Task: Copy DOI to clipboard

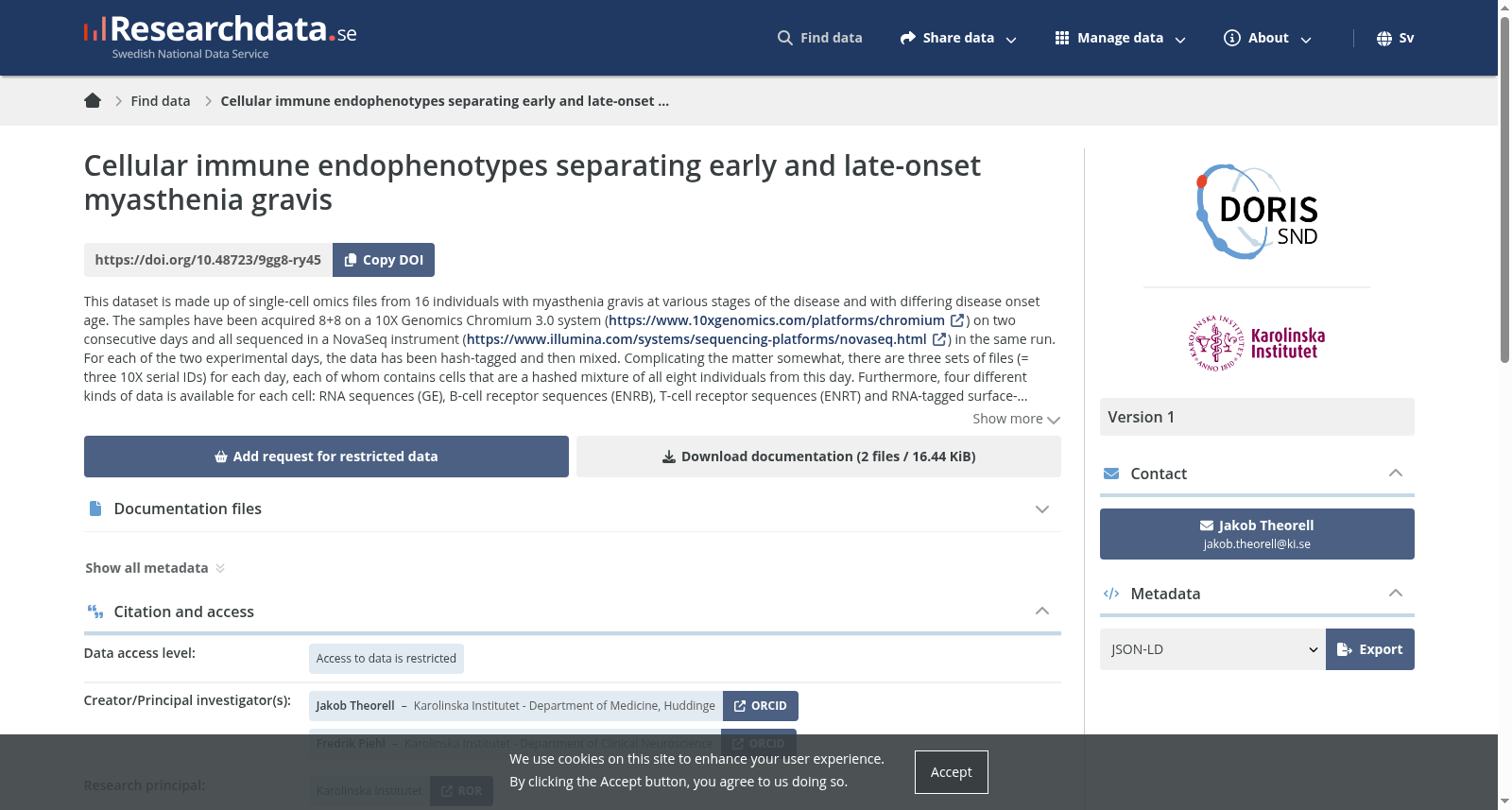Action: click(384, 260)
